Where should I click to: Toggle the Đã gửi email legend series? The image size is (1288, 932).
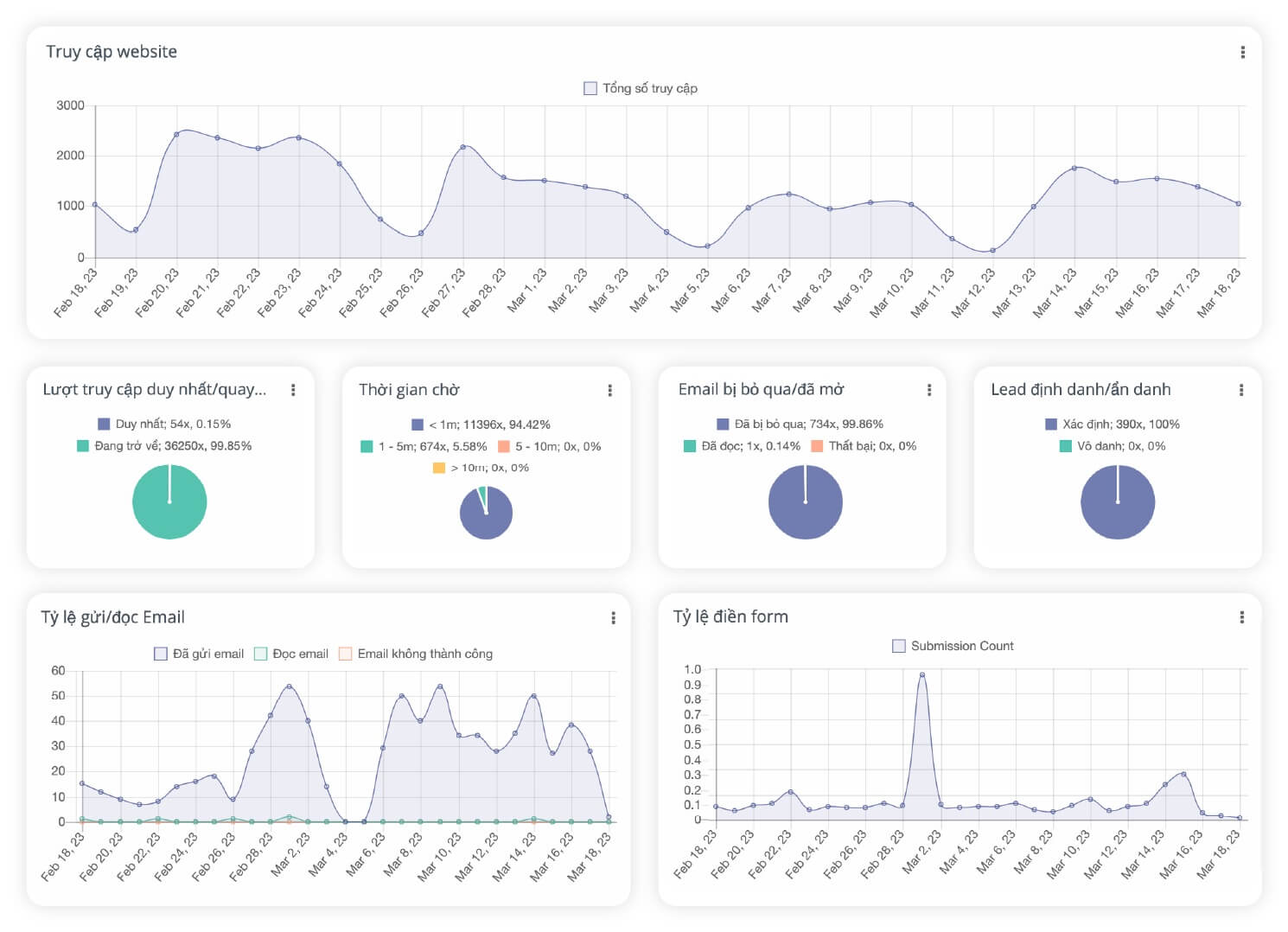[199, 654]
